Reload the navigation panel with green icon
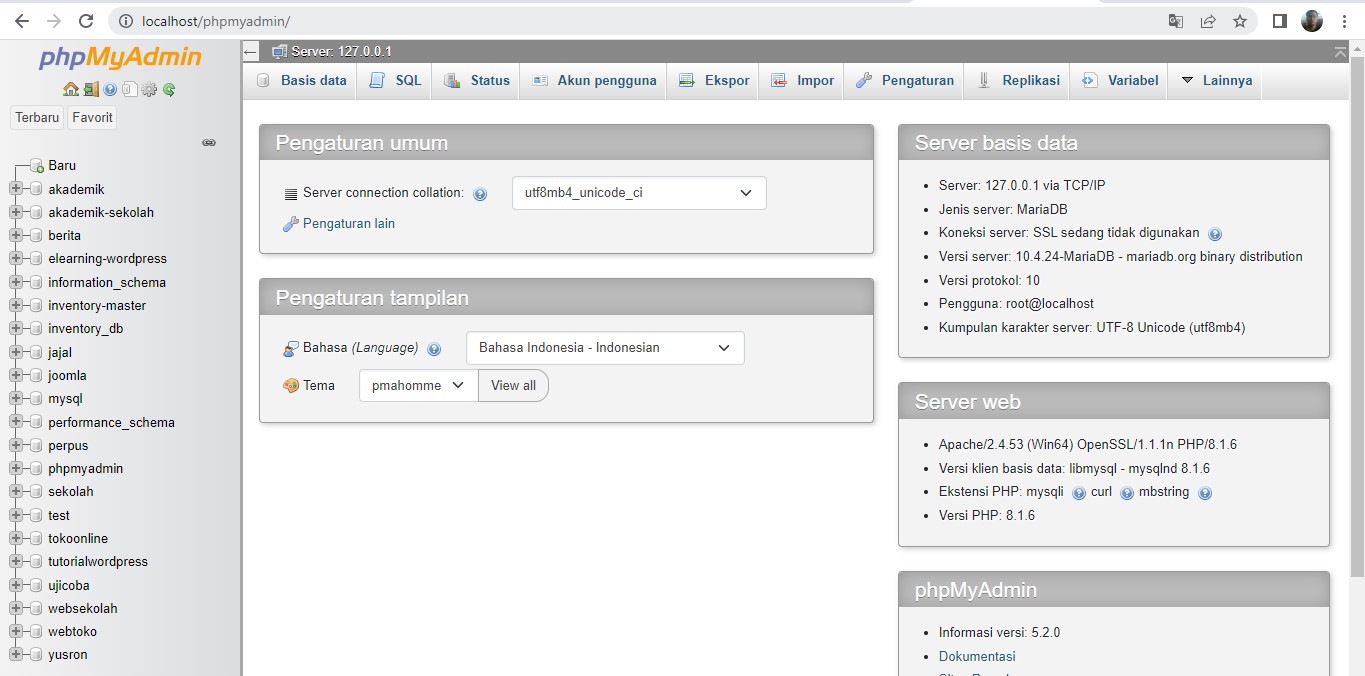 (x=169, y=90)
